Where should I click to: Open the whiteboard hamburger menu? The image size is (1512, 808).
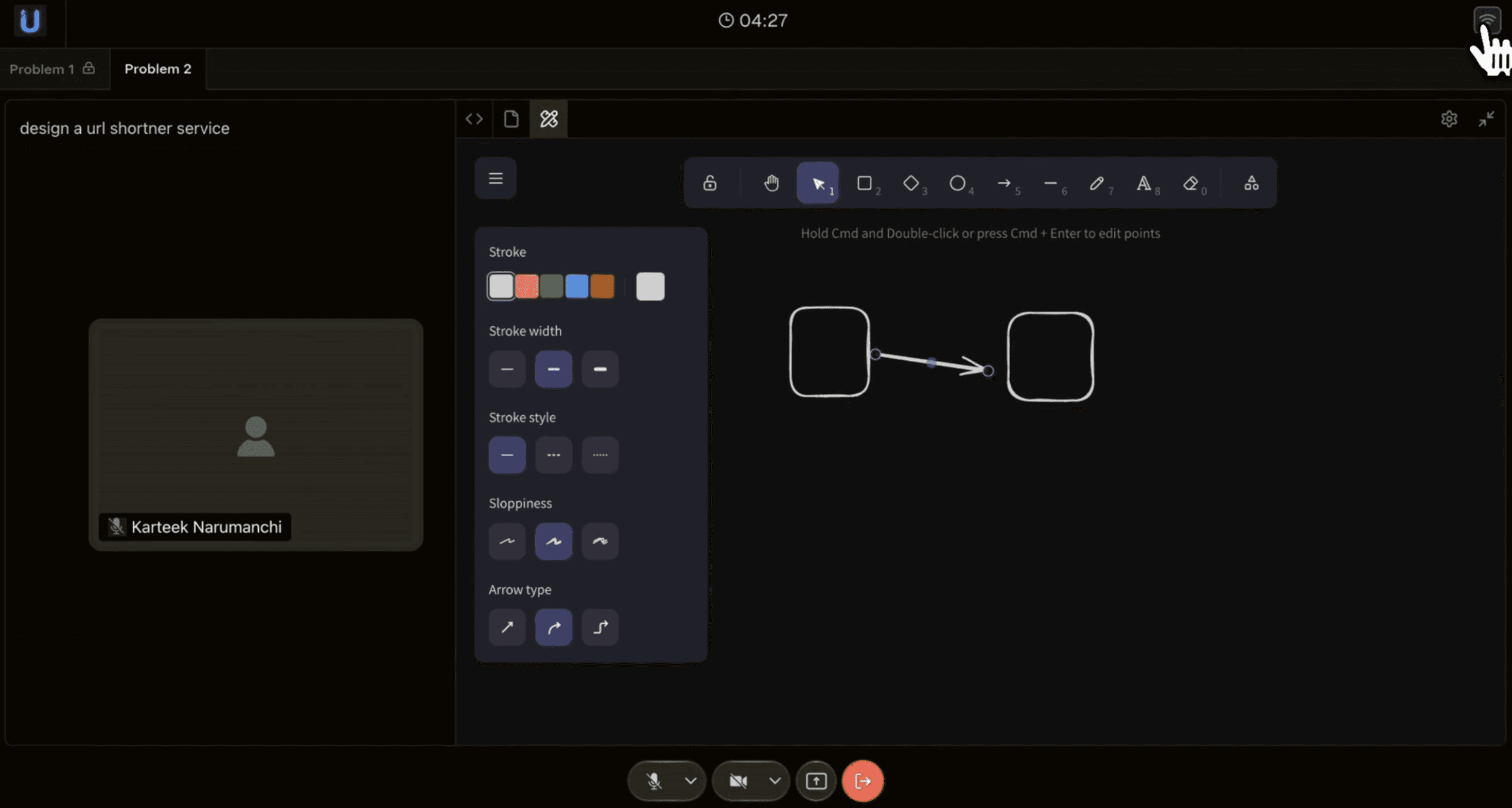point(496,179)
